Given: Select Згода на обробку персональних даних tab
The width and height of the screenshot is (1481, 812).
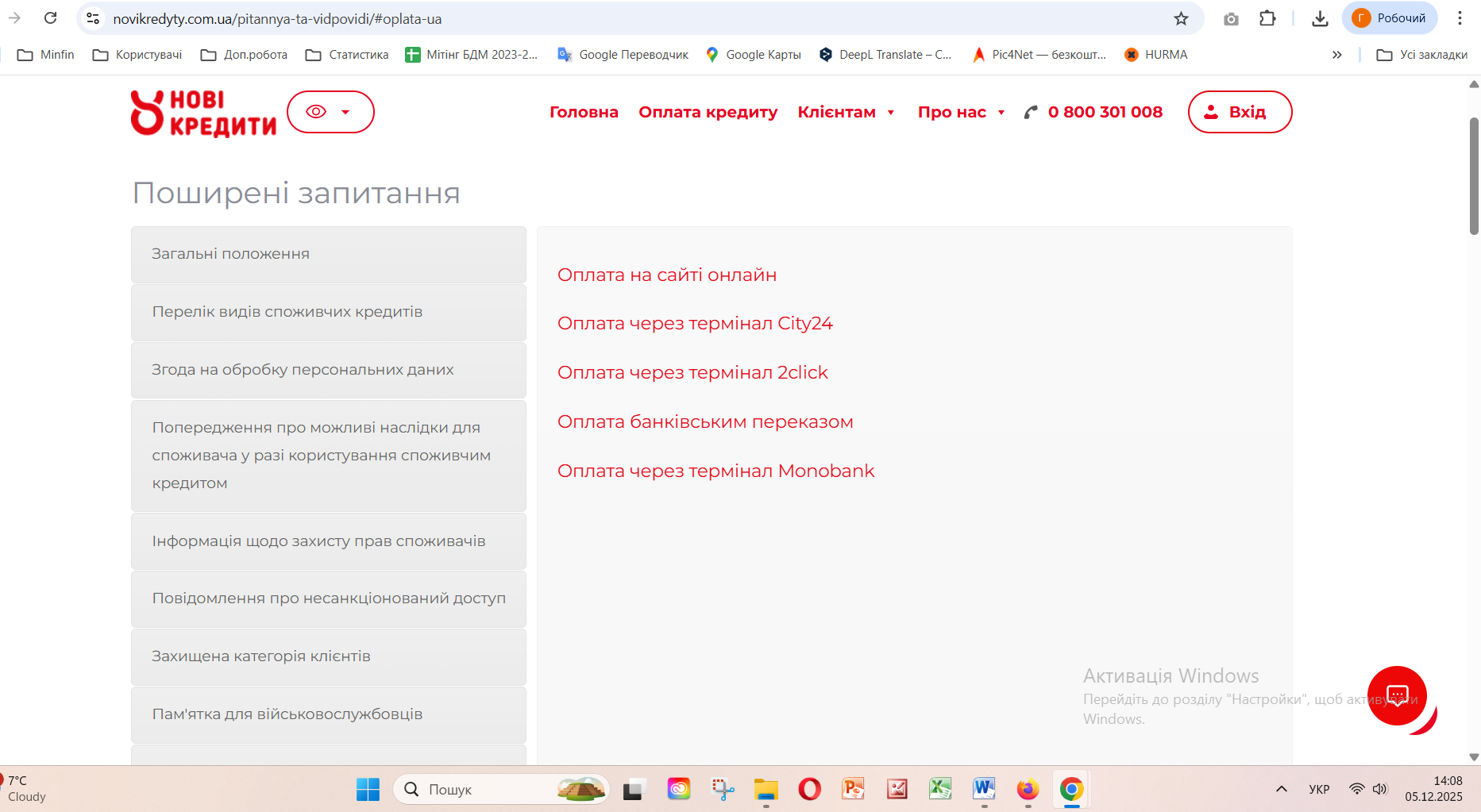Looking at the screenshot, I should tap(329, 370).
